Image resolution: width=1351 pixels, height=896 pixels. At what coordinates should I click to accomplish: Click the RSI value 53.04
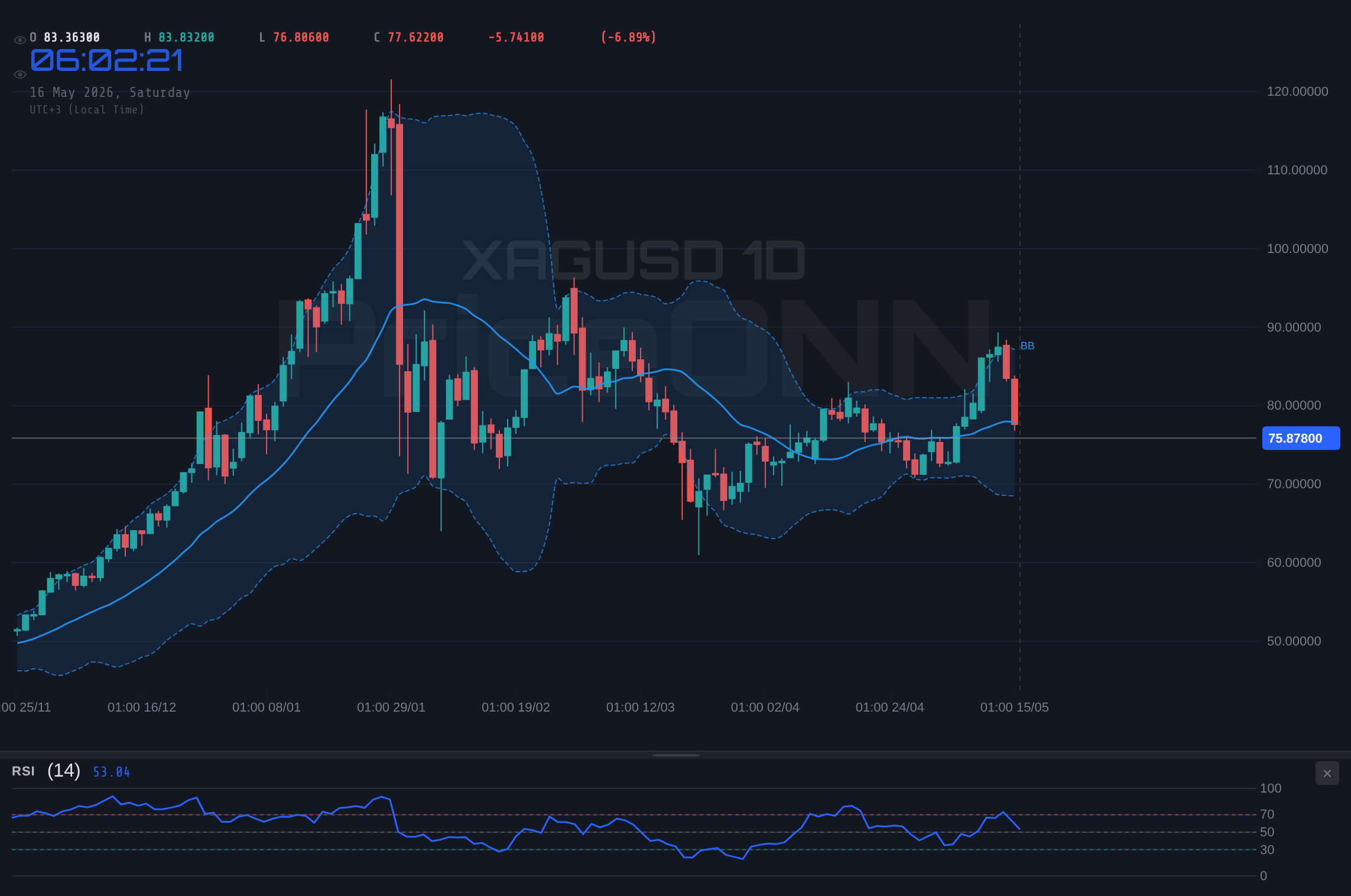pyautogui.click(x=112, y=772)
